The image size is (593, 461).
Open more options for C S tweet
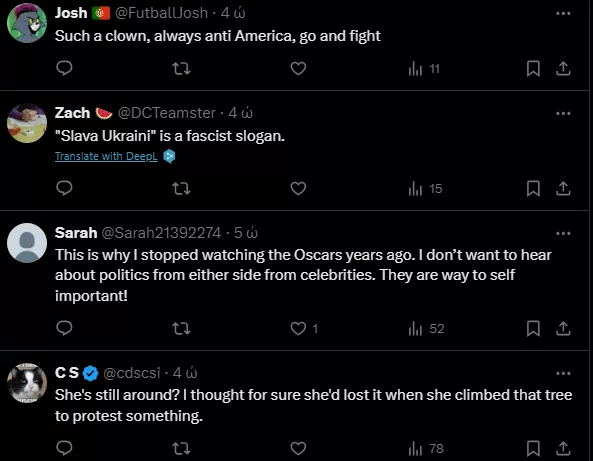coord(563,373)
